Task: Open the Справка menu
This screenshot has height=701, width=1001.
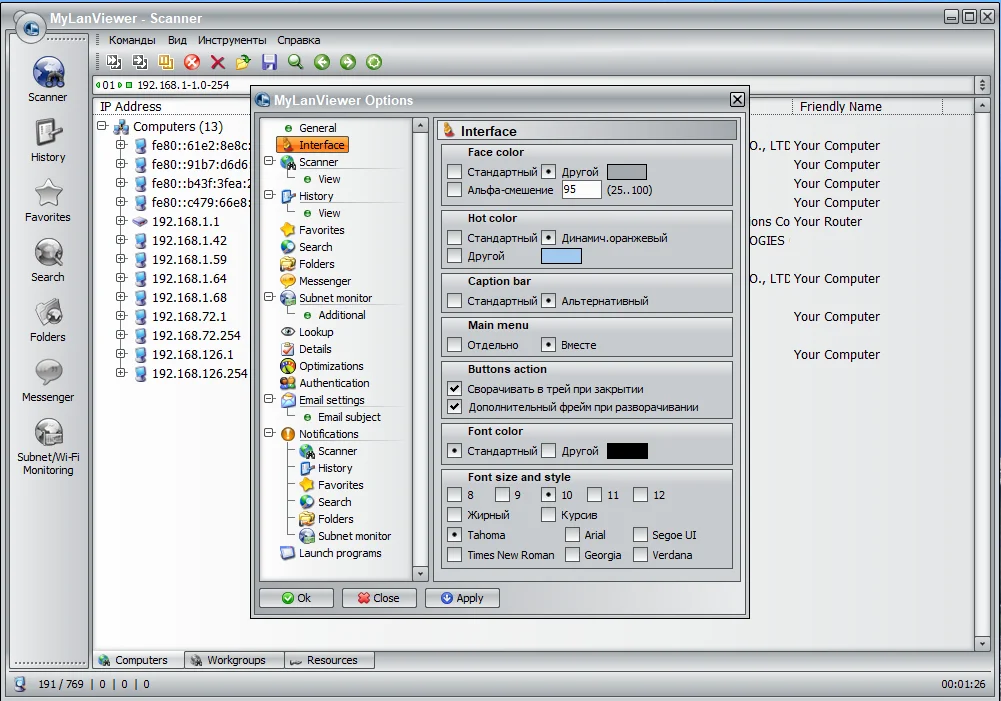Action: (299, 40)
